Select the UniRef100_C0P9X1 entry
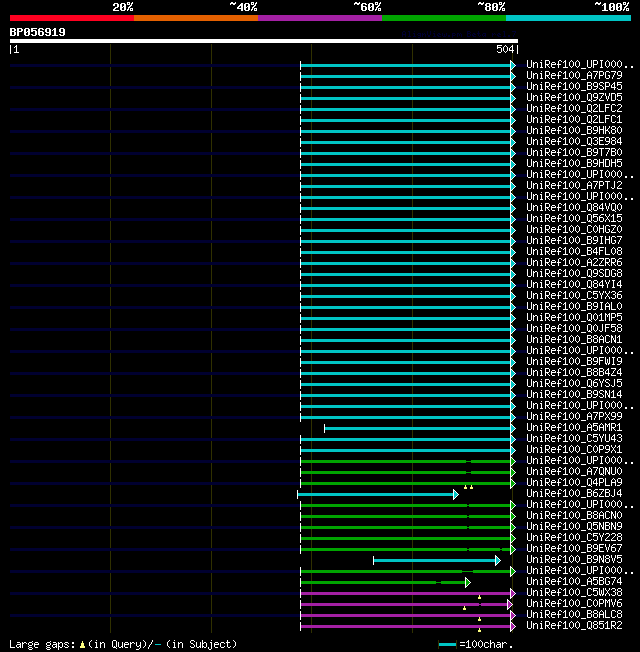Viewport: 640px width, 652px height. coord(574,450)
